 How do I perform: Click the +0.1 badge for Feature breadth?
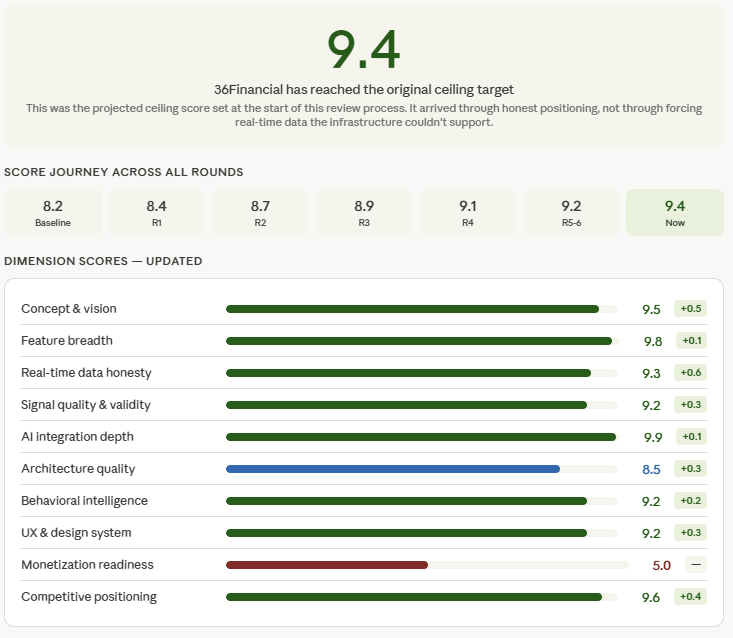(691, 341)
